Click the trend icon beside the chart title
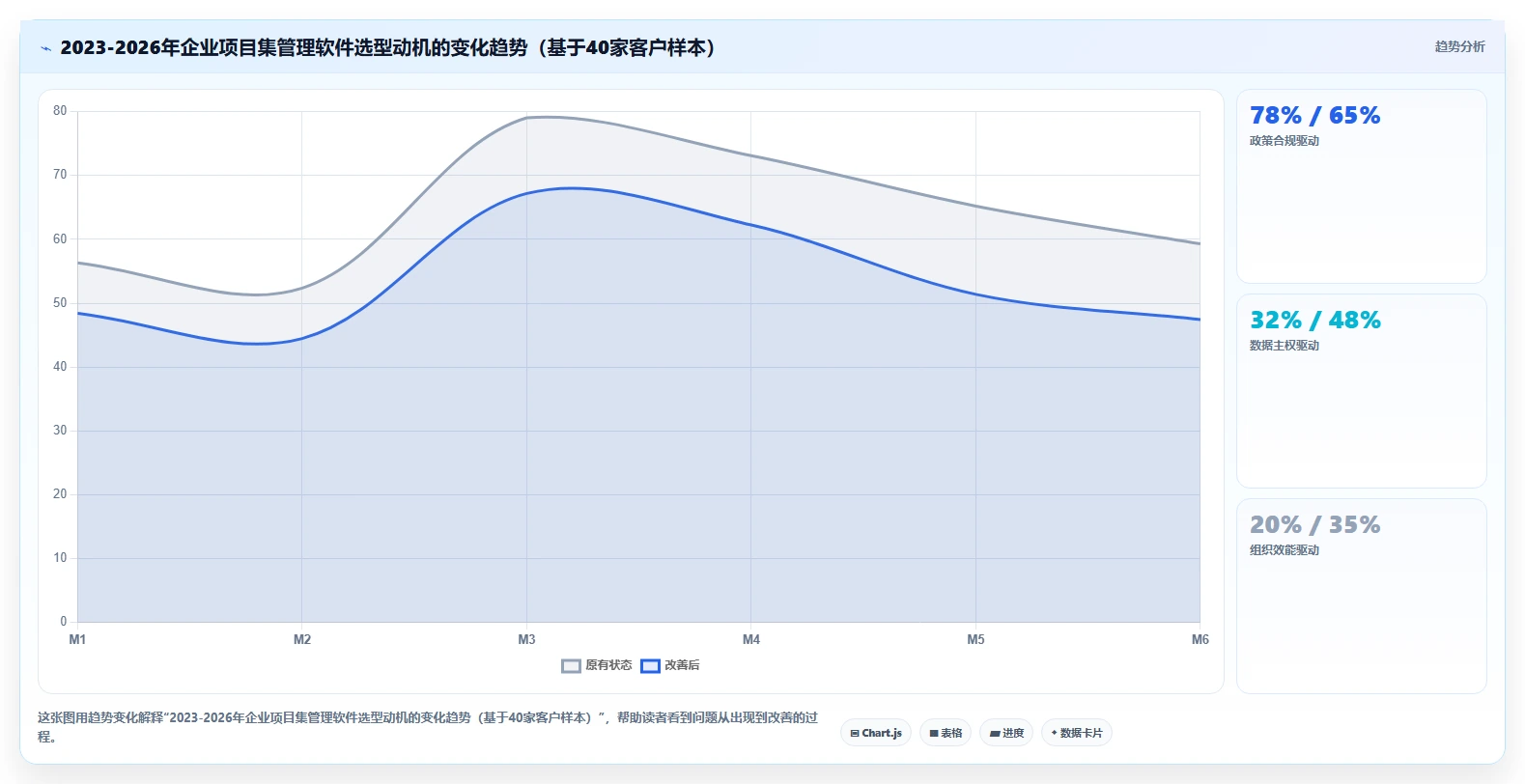This screenshot has height=784, width=1525. click(x=45, y=48)
